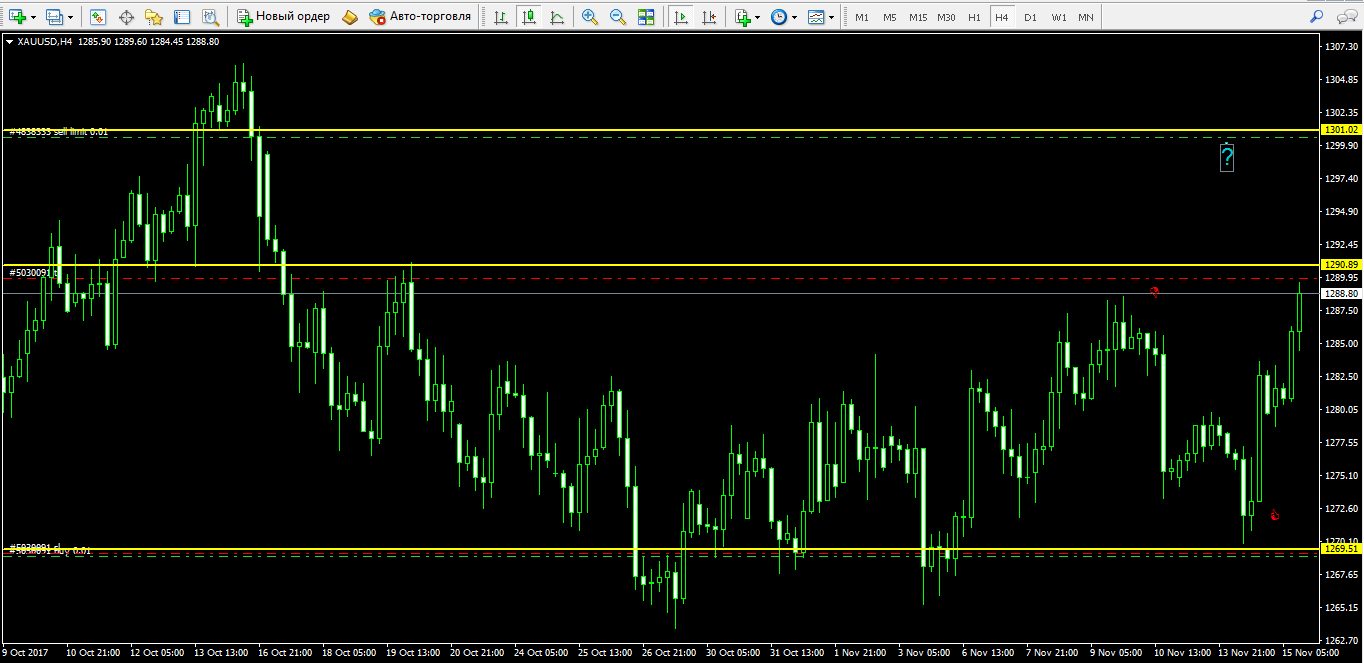
Task: Select the M1 timeframe
Action: [x=862, y=17]
